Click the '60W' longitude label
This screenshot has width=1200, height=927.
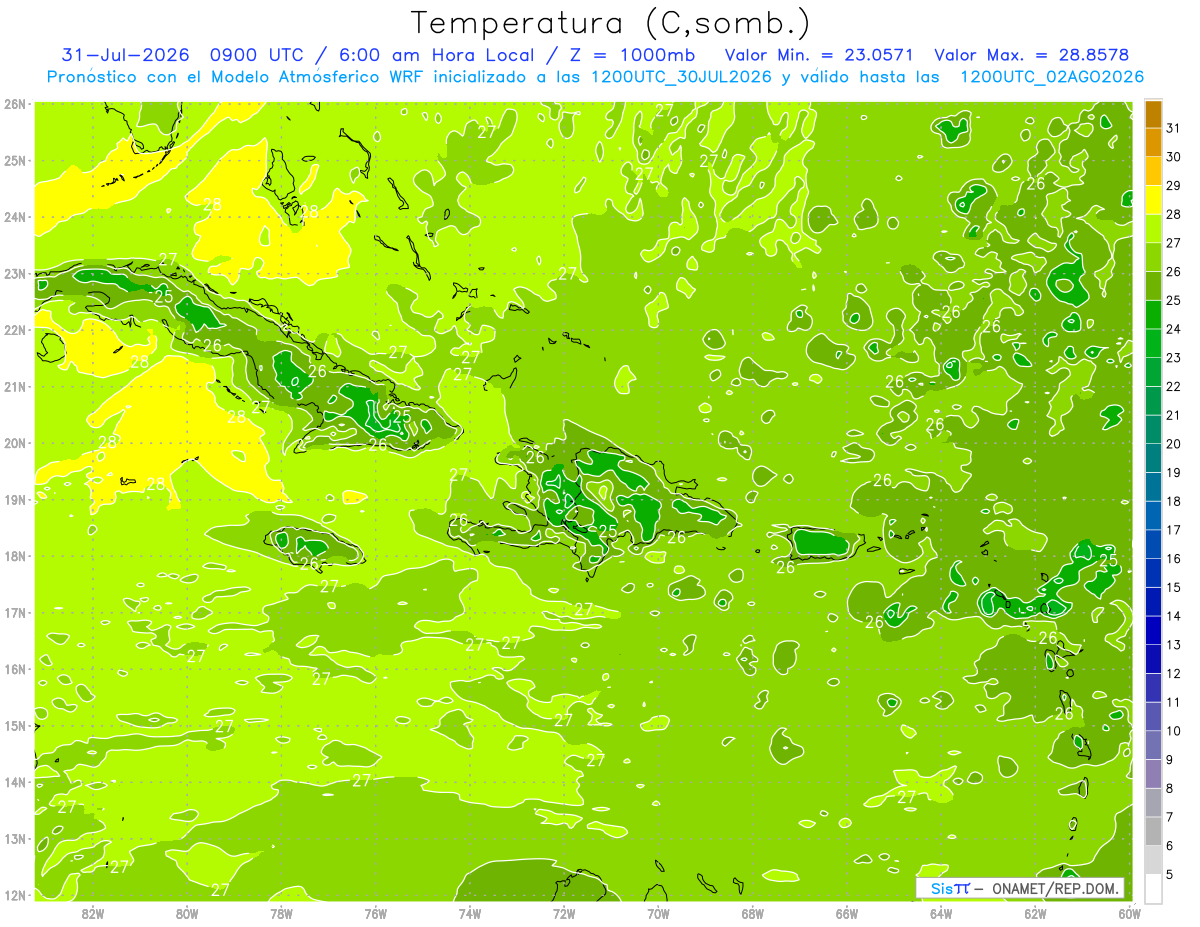coord(1130,913)
